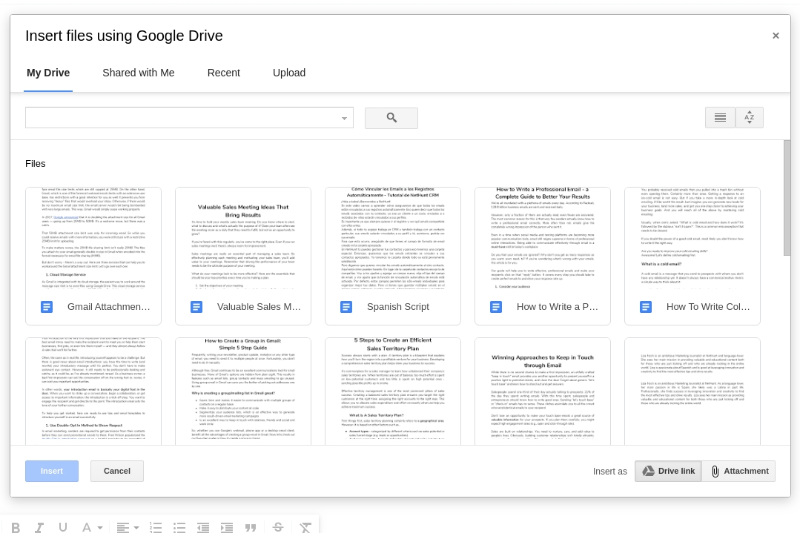Select Attachment insert mode
Image resolution: width=800 pixels, height=533 pixels.
point(739,471)
